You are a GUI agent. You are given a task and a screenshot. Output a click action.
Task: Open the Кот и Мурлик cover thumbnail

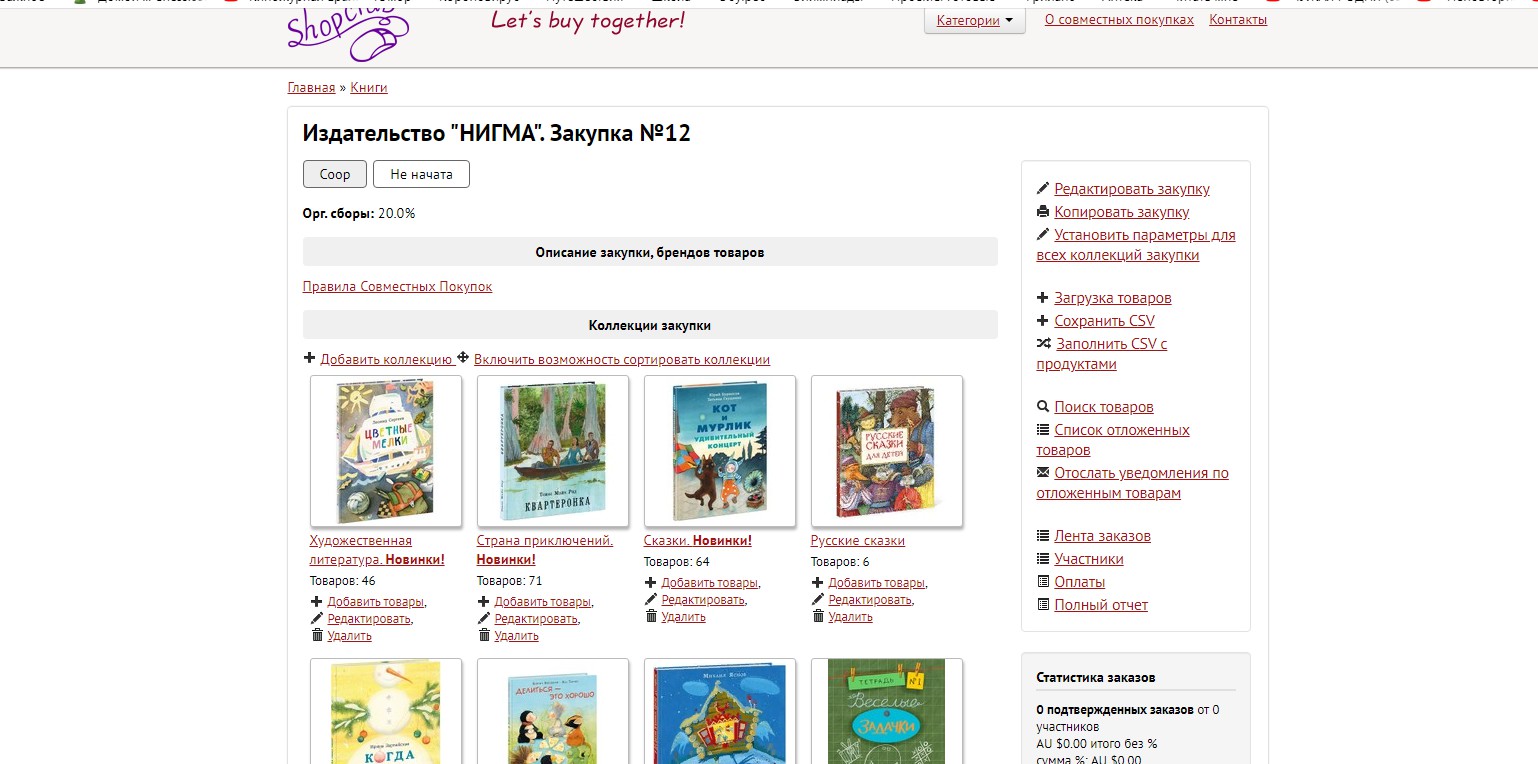[720, 451]
